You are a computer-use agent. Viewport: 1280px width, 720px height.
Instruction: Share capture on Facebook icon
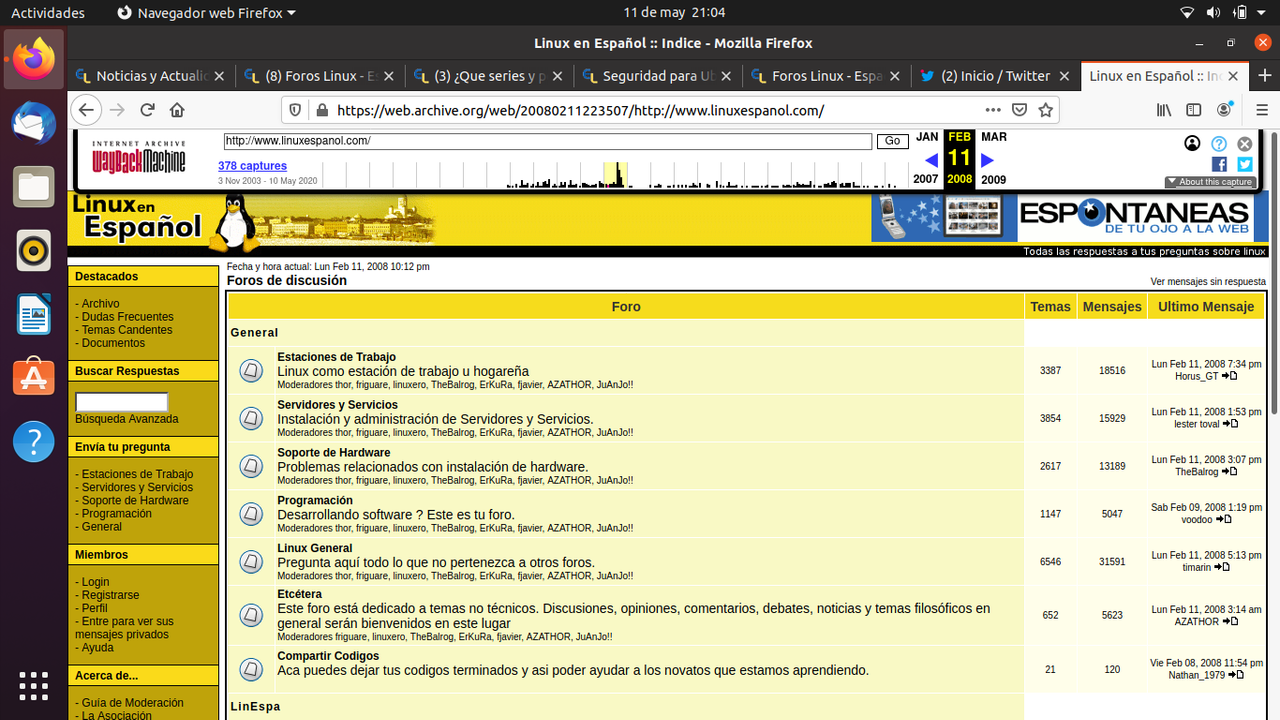click(x=1219, y=164)
